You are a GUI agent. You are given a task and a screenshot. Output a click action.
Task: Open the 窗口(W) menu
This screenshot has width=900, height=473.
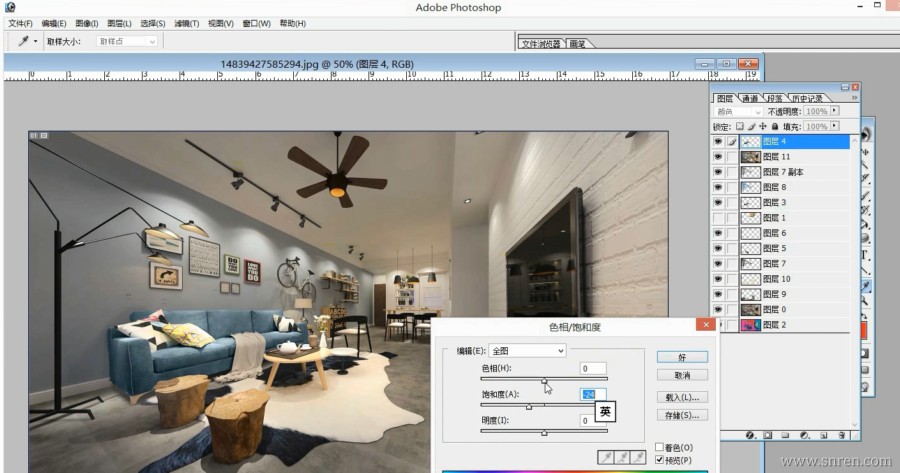click(257, 24)
